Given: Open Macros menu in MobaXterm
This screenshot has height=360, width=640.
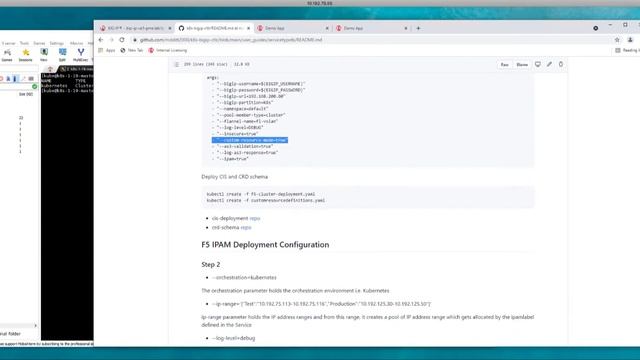Looking at the screenshot, I should (x=76, y=43).
